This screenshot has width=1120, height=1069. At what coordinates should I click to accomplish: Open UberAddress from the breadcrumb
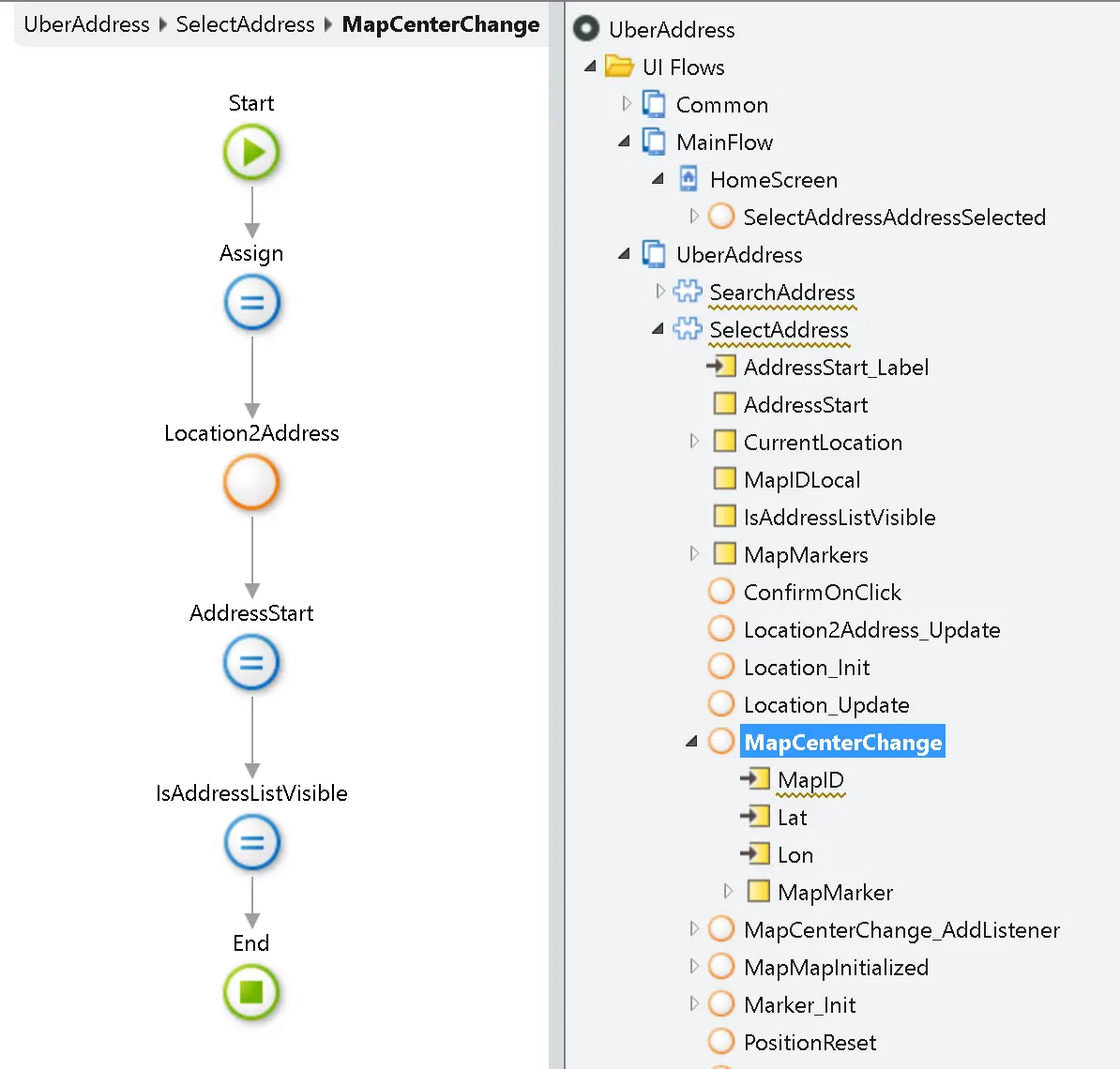[86, 24]
